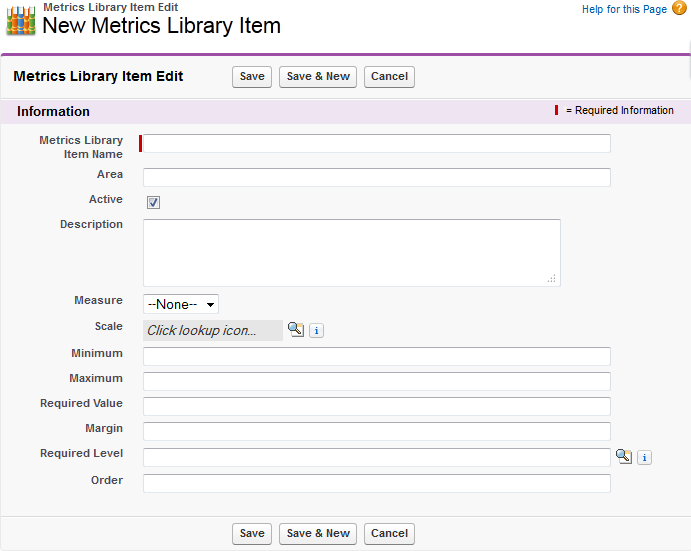Click the Minimum input field
Viewport: 691px width, 551px height.
coord(377,356)
